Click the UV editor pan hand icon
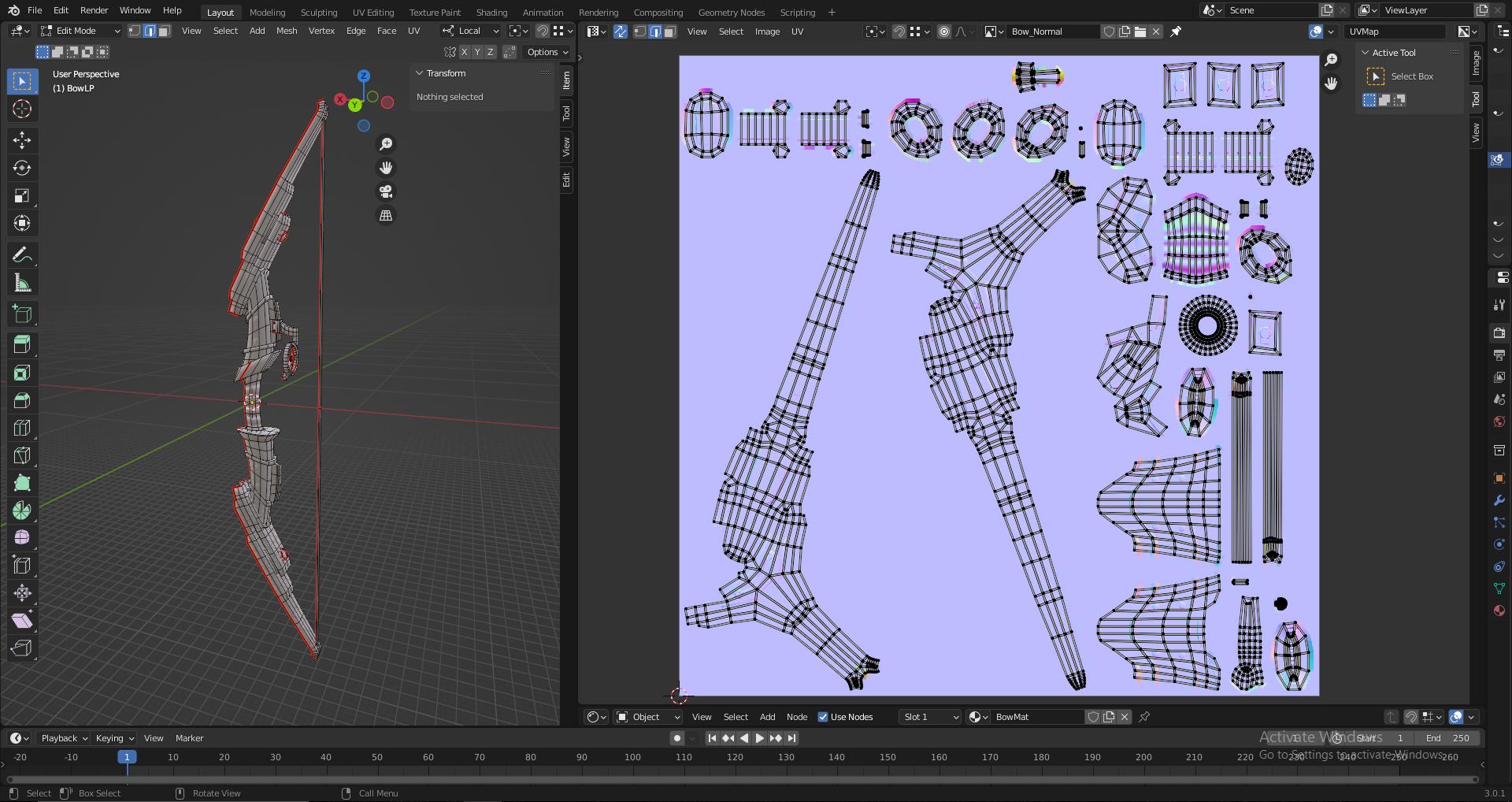 coord(1331,84)
